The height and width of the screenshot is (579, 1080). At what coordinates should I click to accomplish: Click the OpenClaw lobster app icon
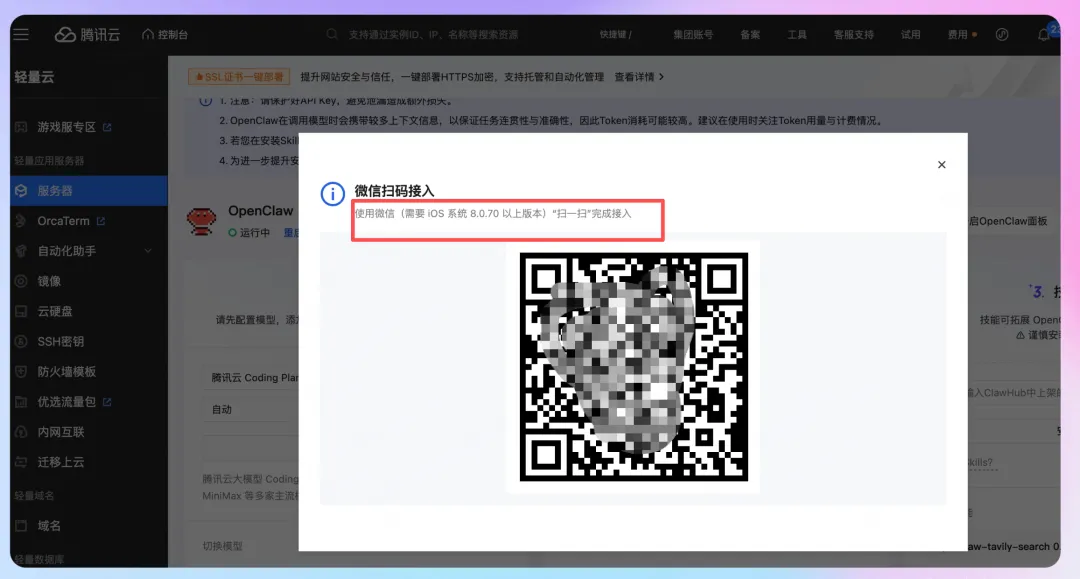click(201, 222)
